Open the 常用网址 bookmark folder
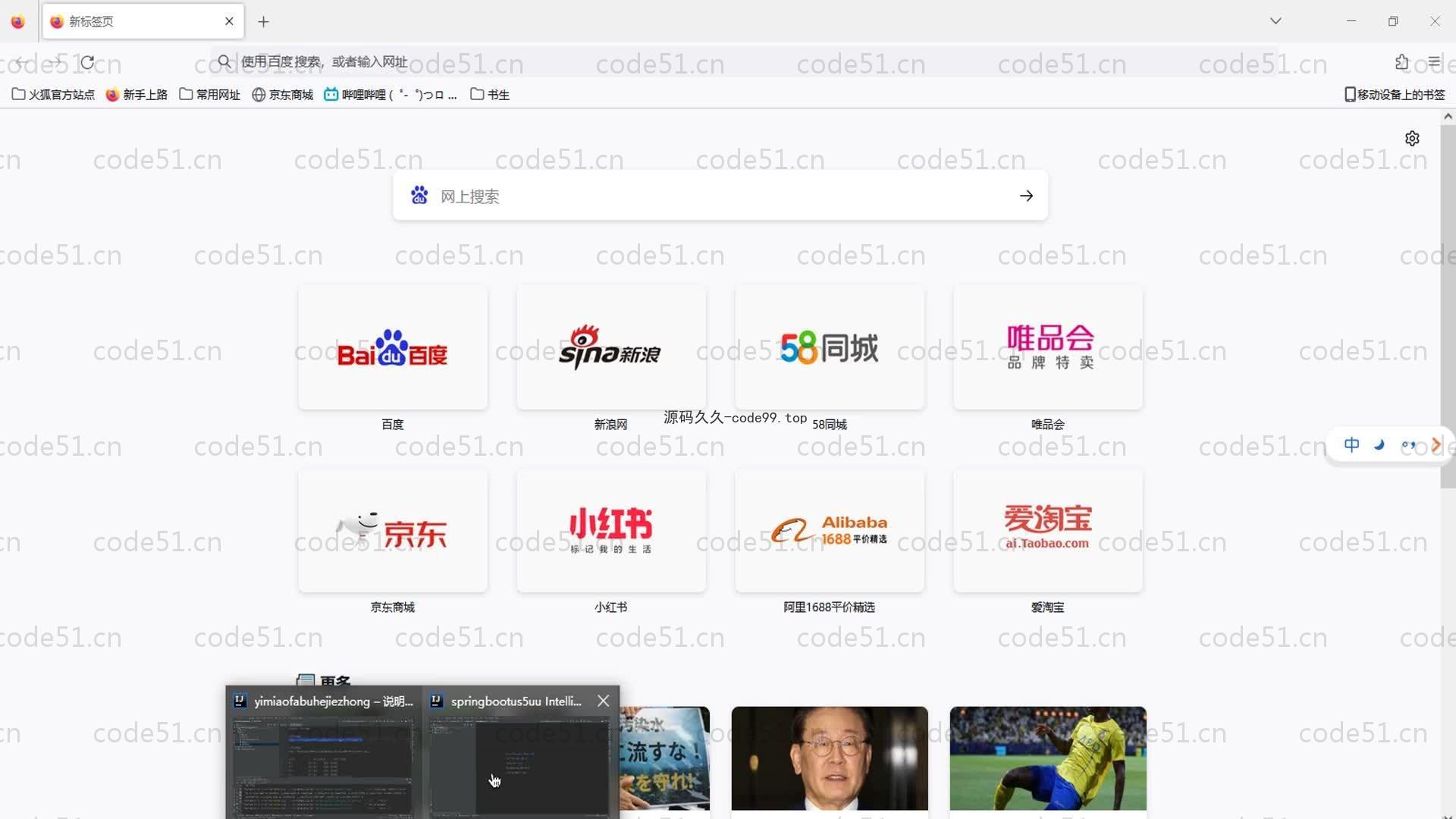1456x819 pixels. click(x=209, y=95)
